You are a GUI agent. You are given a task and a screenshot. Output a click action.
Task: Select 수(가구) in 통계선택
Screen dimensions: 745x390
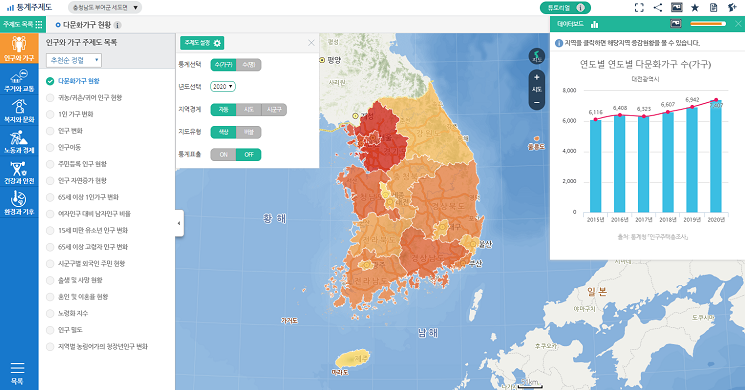pyautogui.click(x=223, y=65)
